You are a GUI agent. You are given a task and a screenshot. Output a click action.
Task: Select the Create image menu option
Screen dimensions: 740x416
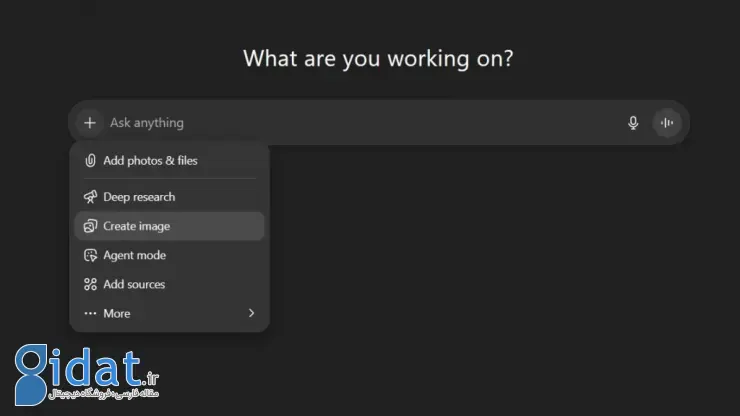click(137, 226)
